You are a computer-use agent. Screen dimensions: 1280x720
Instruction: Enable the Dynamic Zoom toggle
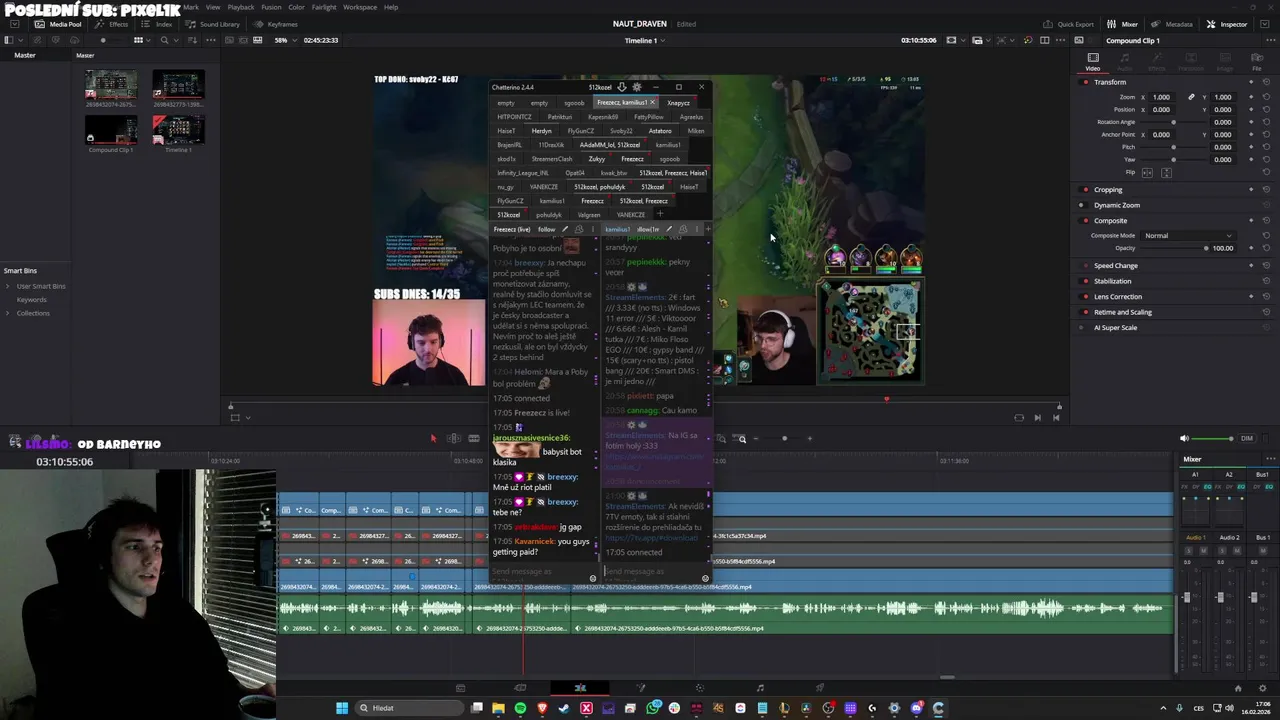point(1081,205)
